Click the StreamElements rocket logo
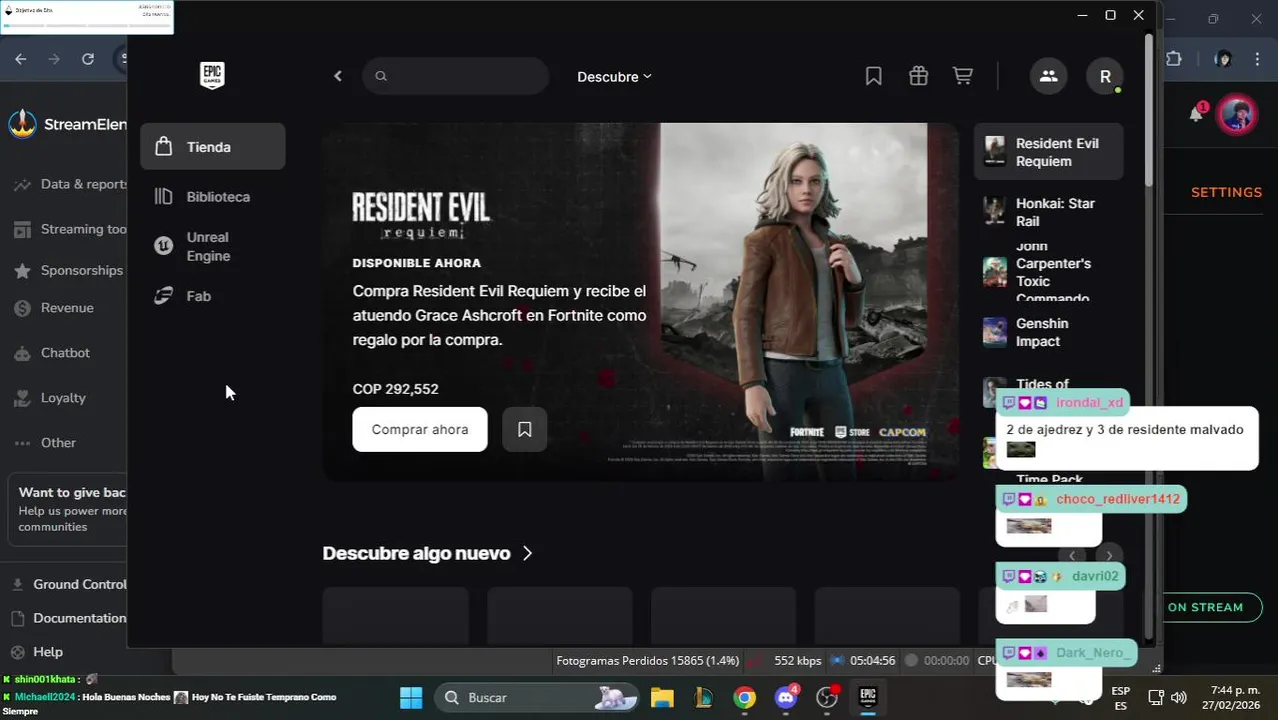The width and height of the screenshot is (1278, 720). tap(22, 125)
